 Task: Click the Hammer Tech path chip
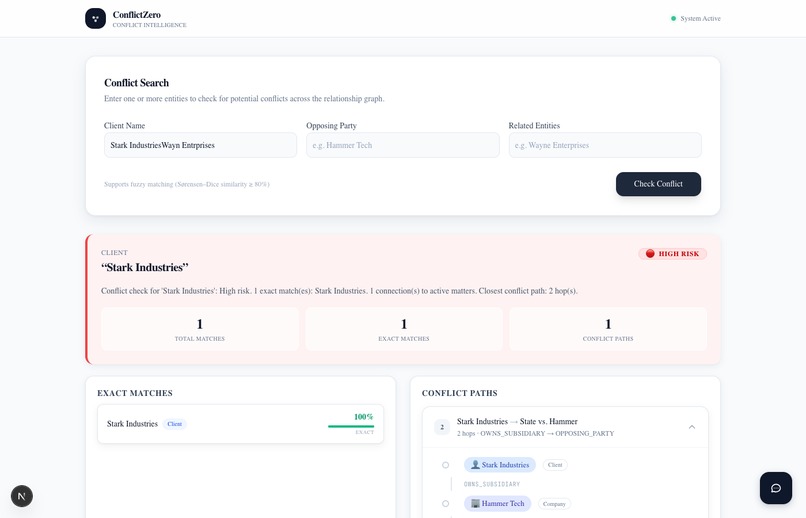pyautogui.click(x=498, y=504)
